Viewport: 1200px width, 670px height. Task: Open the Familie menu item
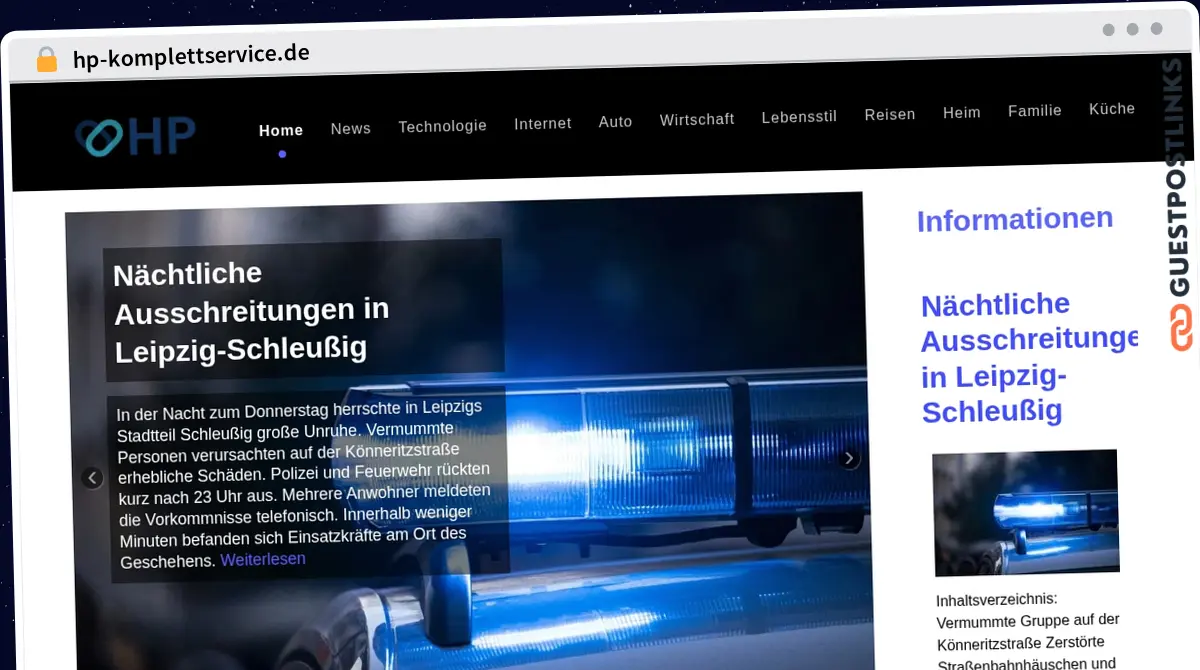pyautogui.click(x=1035, y=111)
